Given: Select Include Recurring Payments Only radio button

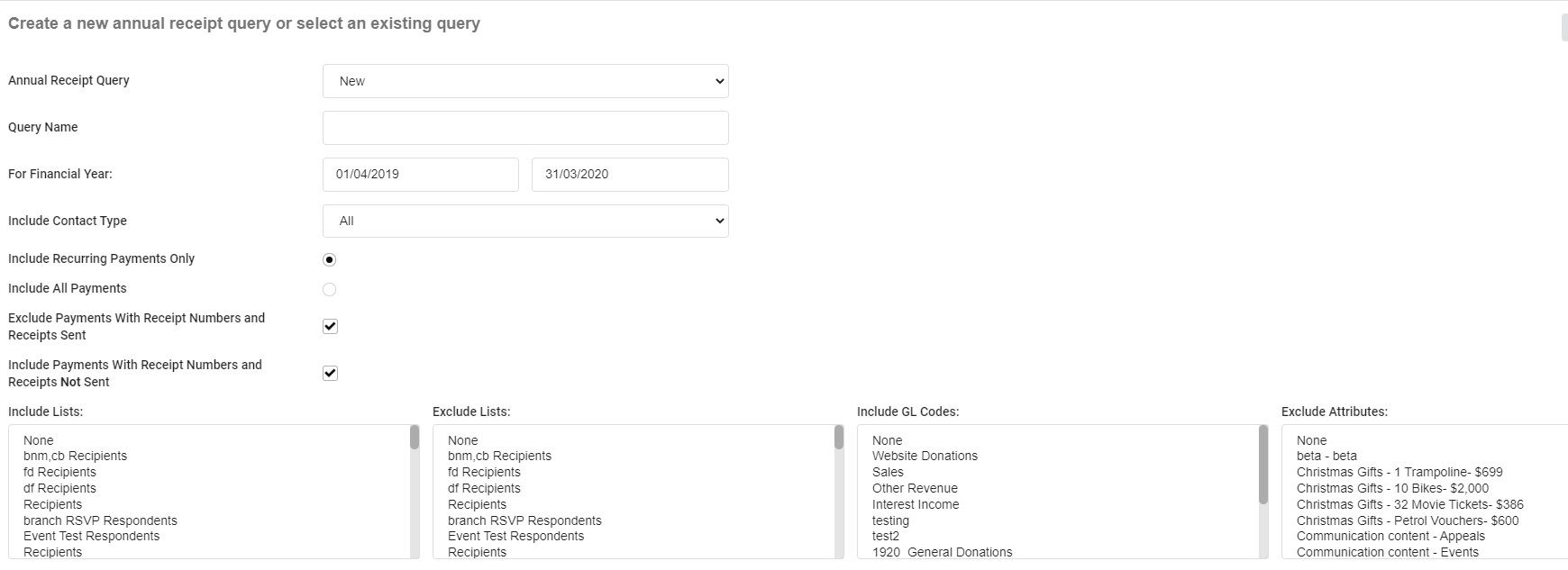Looking at the screenshot, I should pos(330,260).
